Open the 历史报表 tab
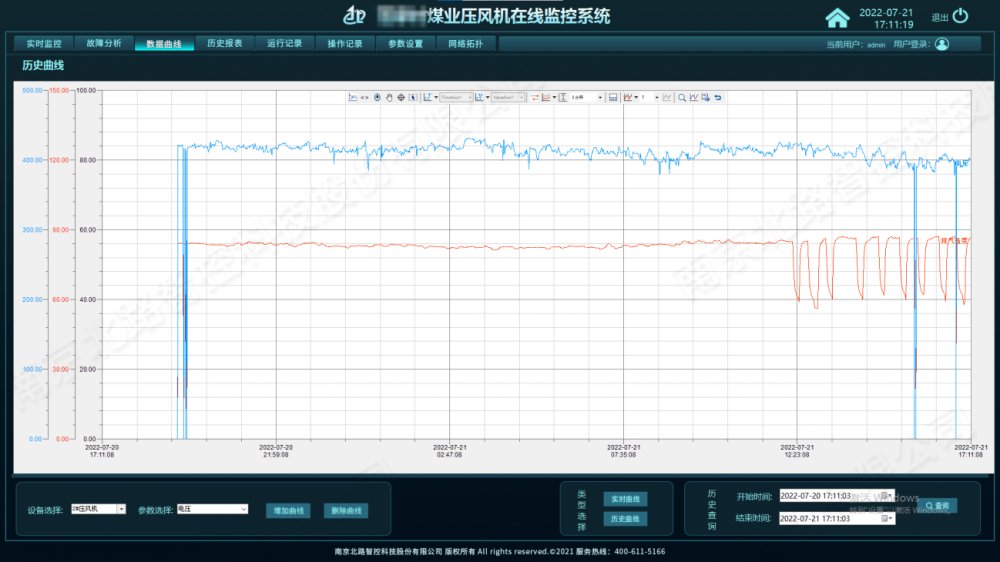1000x562 pixels. tap(224, 44)
